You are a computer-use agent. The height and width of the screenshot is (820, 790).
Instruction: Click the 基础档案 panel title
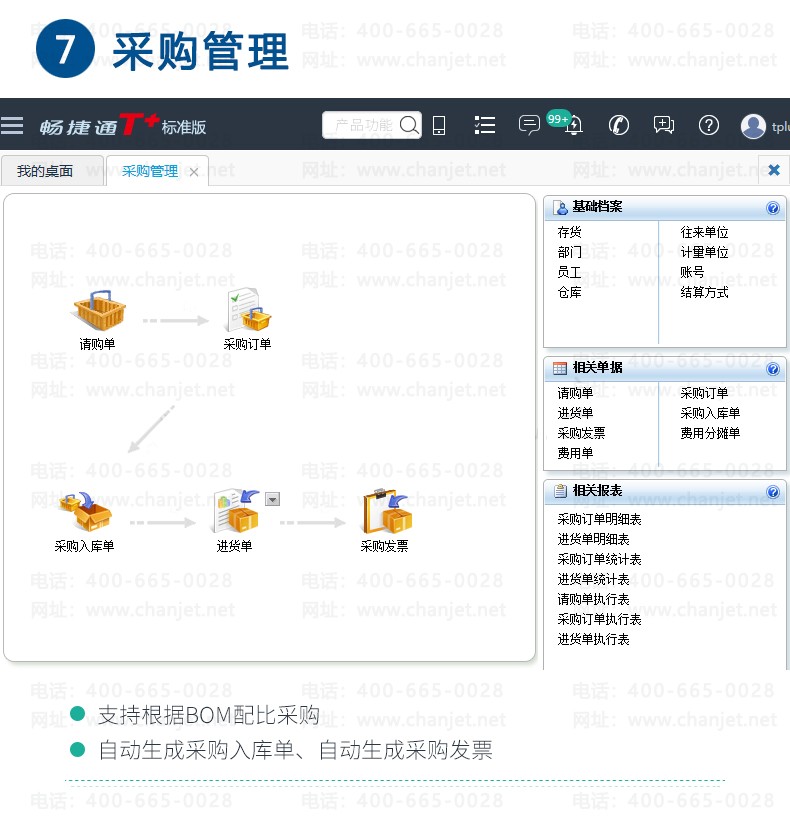pos(597,207)
